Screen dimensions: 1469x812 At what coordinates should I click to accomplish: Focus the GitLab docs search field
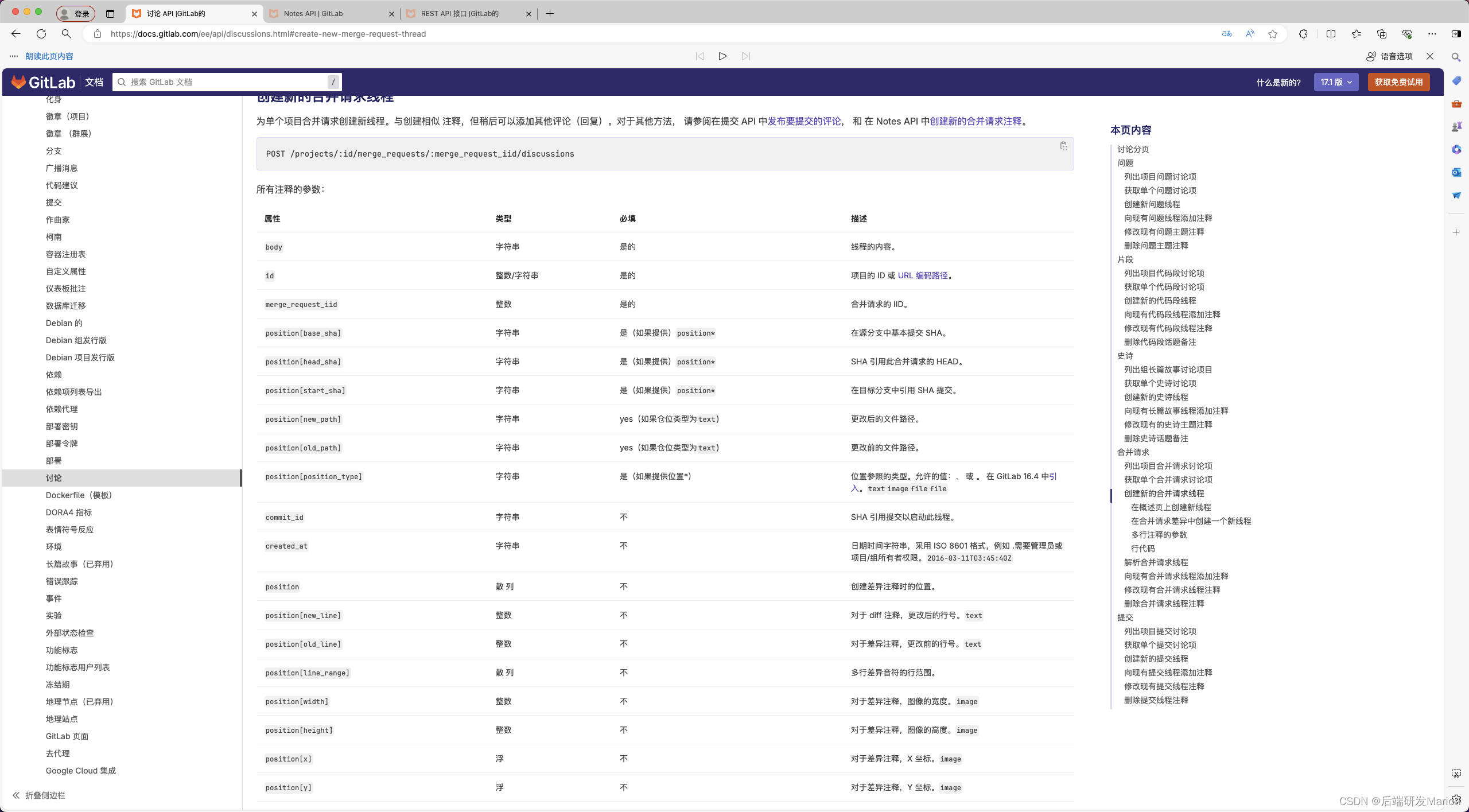[x=227, y=82]
